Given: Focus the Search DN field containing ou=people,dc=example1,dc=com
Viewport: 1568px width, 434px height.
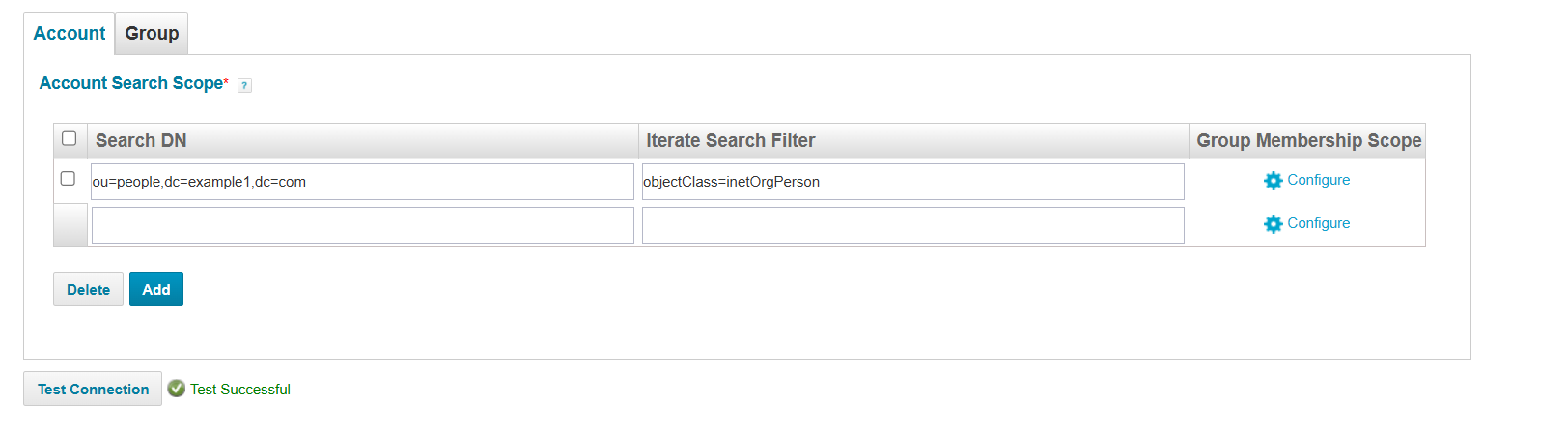Looking at the screenshot, I should coord(362,182).
